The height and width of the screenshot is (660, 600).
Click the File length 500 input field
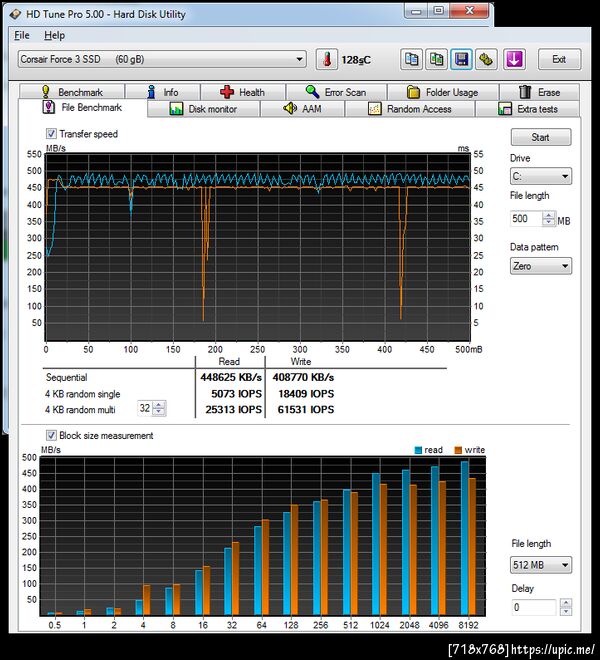[x=526, y=218]
